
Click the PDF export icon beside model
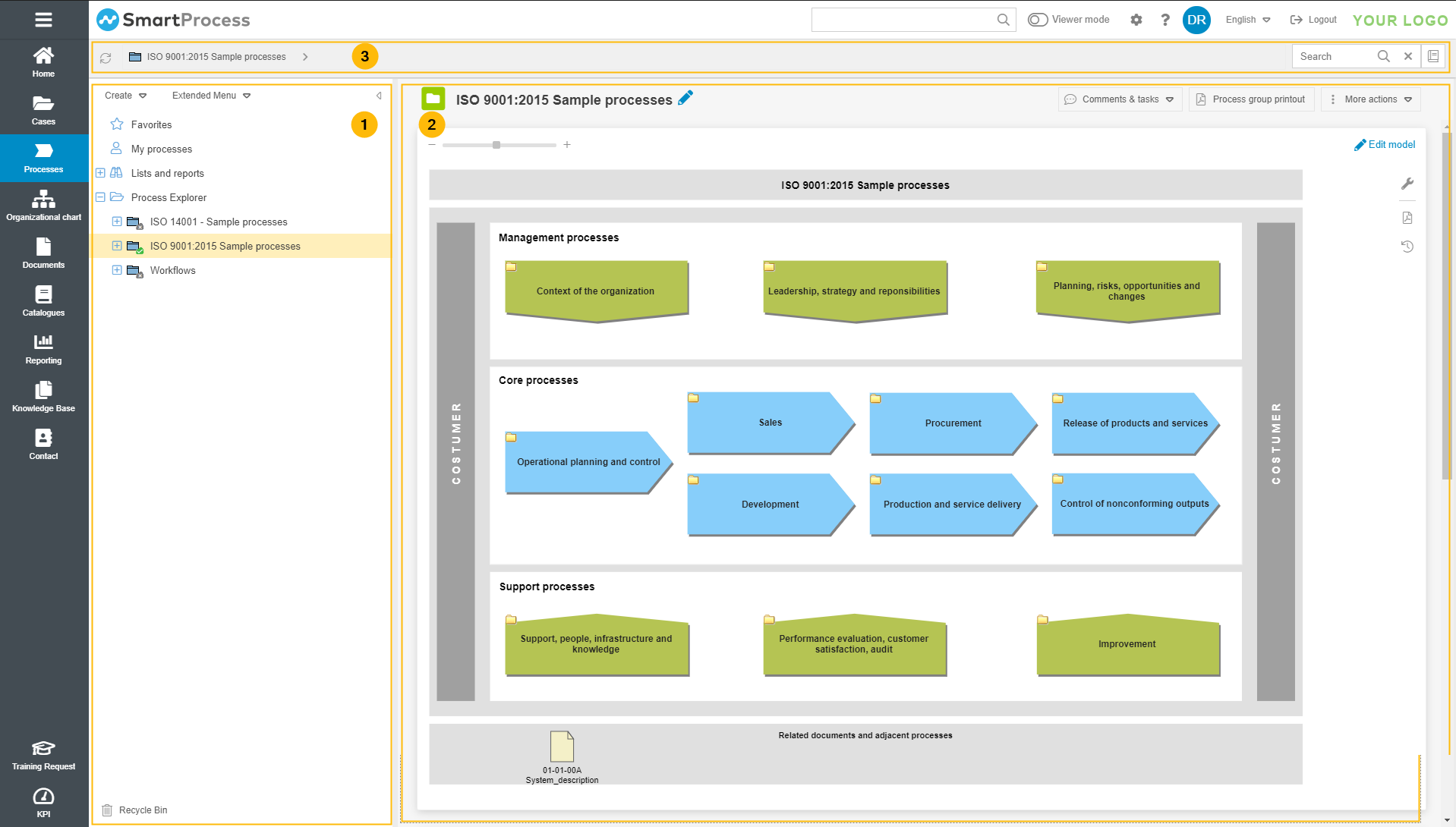(1407, 218)
